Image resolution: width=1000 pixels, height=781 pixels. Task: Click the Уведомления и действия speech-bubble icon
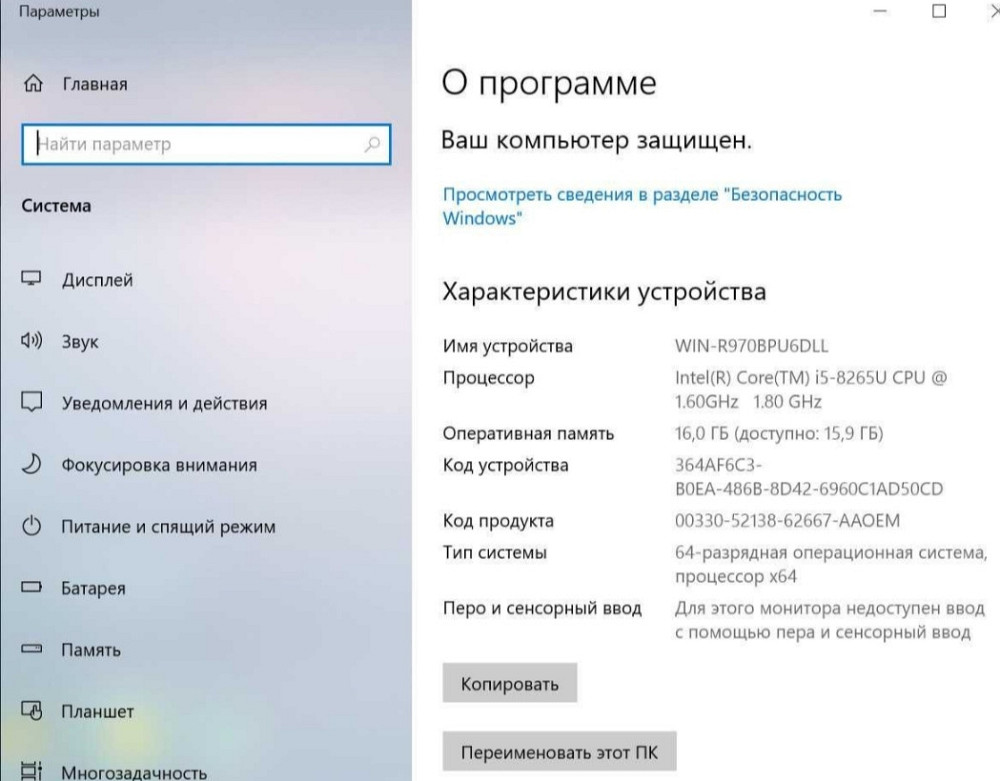33,404
